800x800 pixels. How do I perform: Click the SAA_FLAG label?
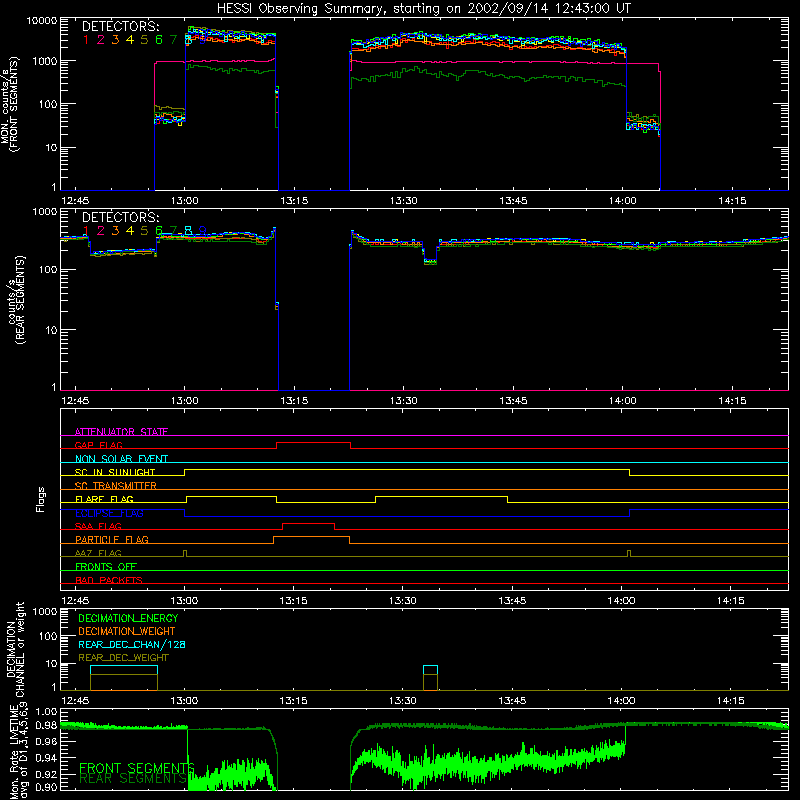coord(98,526)
